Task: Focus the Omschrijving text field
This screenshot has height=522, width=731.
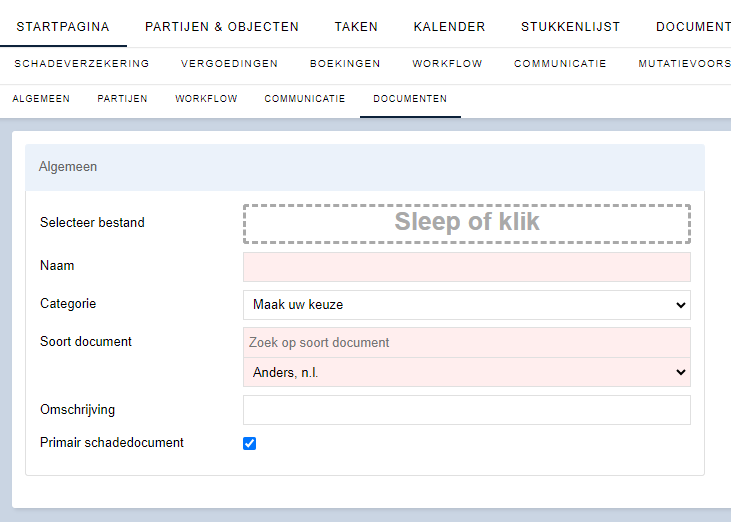Action: click(x=467, y=410)
